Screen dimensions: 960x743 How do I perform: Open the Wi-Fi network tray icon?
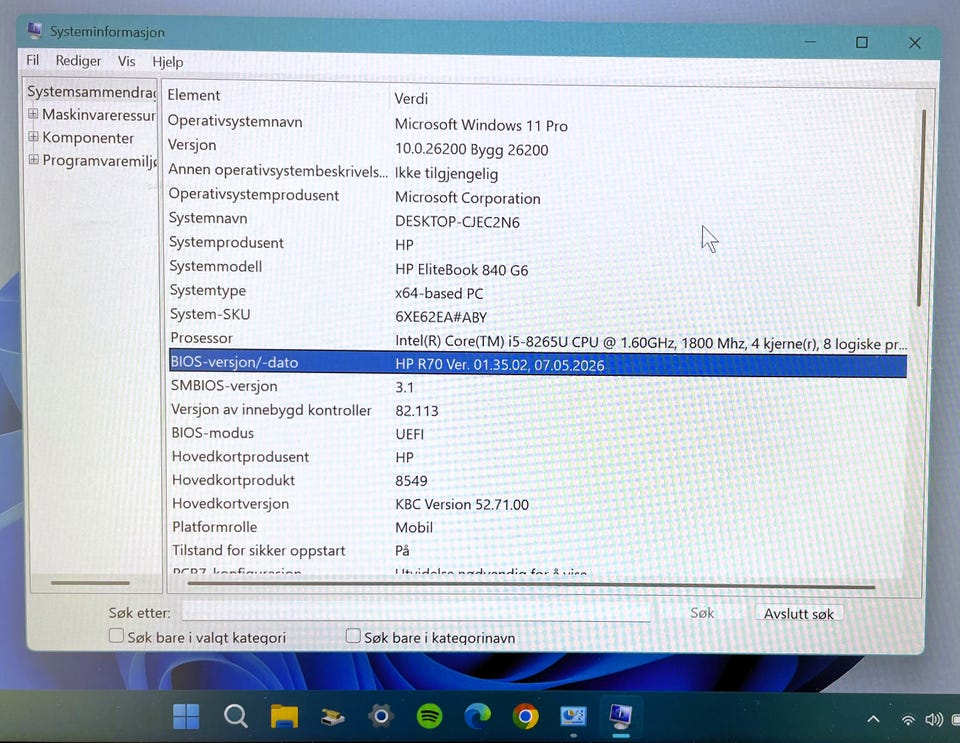point(908,720)
